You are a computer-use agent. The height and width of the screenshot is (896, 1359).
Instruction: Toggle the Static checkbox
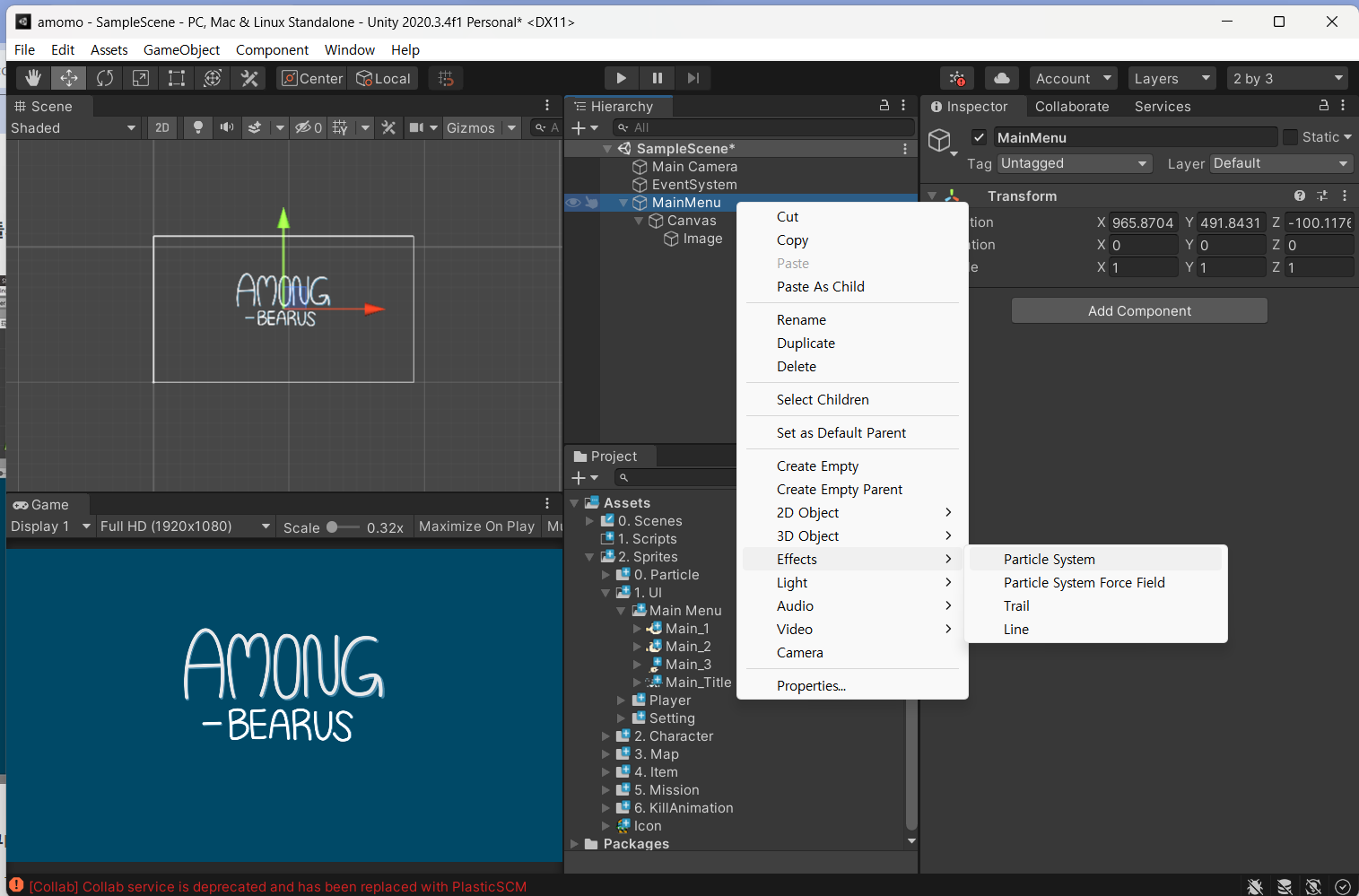tap(1290, 137)
